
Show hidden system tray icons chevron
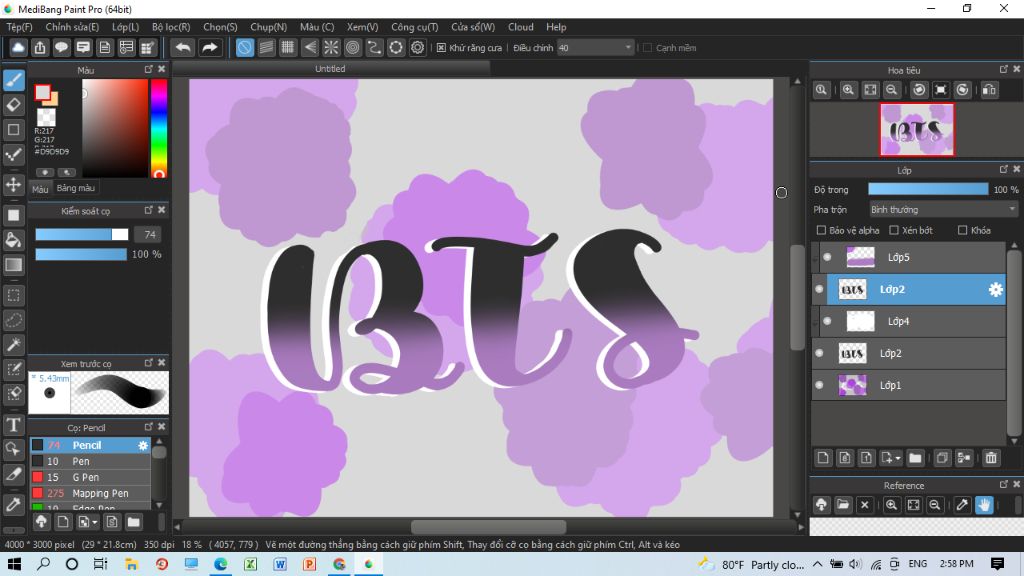click(818, 564)
